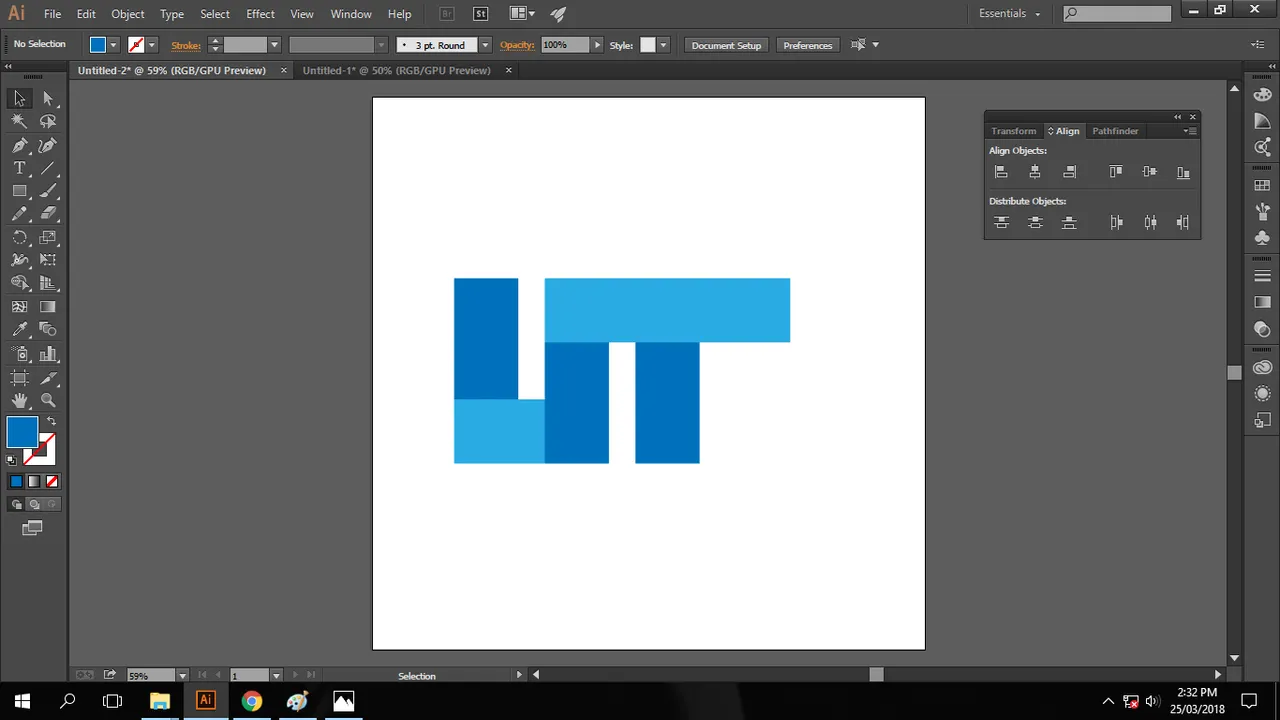Enable Draw Behind mode

coord(33,504)
